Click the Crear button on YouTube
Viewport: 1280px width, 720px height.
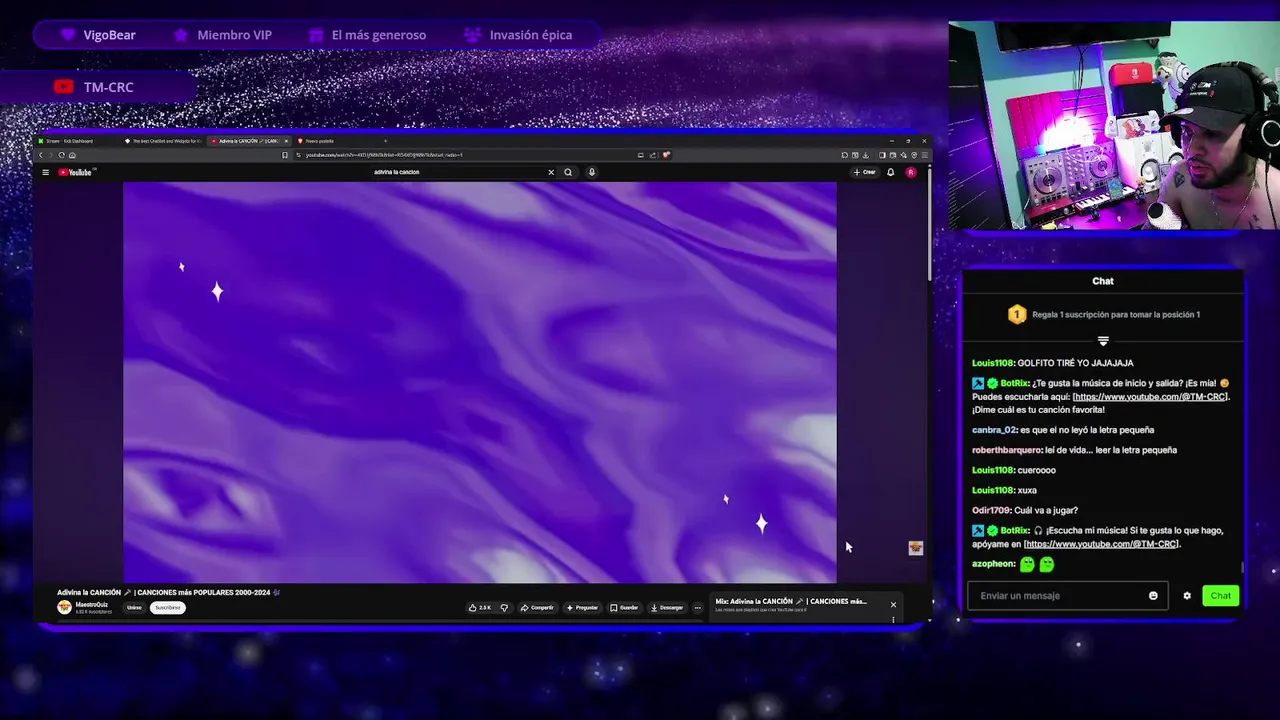865,172
